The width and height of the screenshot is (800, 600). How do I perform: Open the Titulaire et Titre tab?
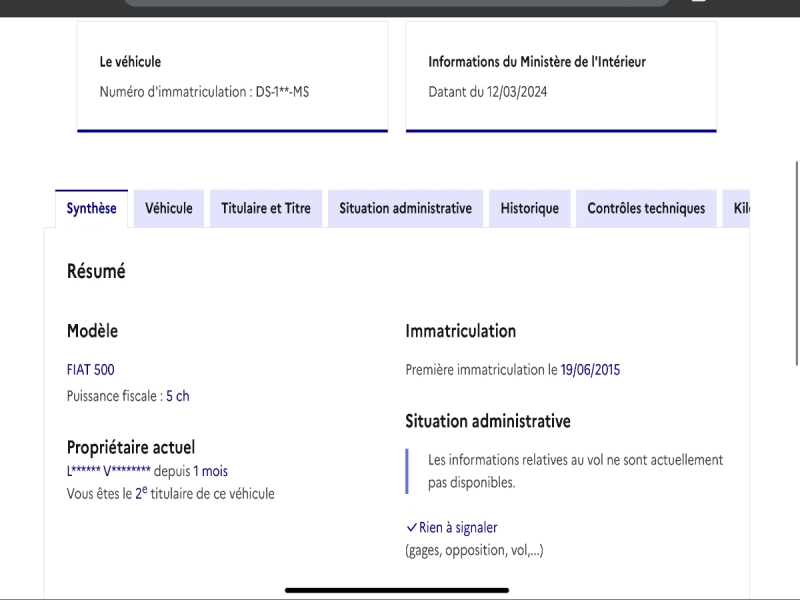266,209
